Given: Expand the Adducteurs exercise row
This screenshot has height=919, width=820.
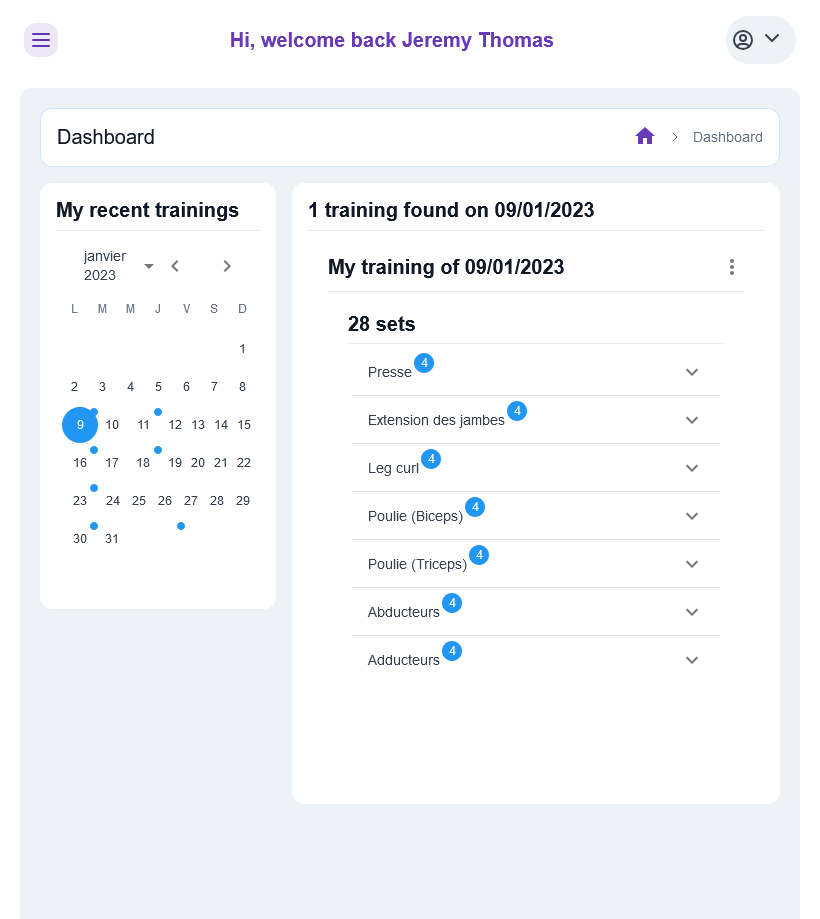Looking at the screenshot, I should pyautogui.click(x=691, y=660).
